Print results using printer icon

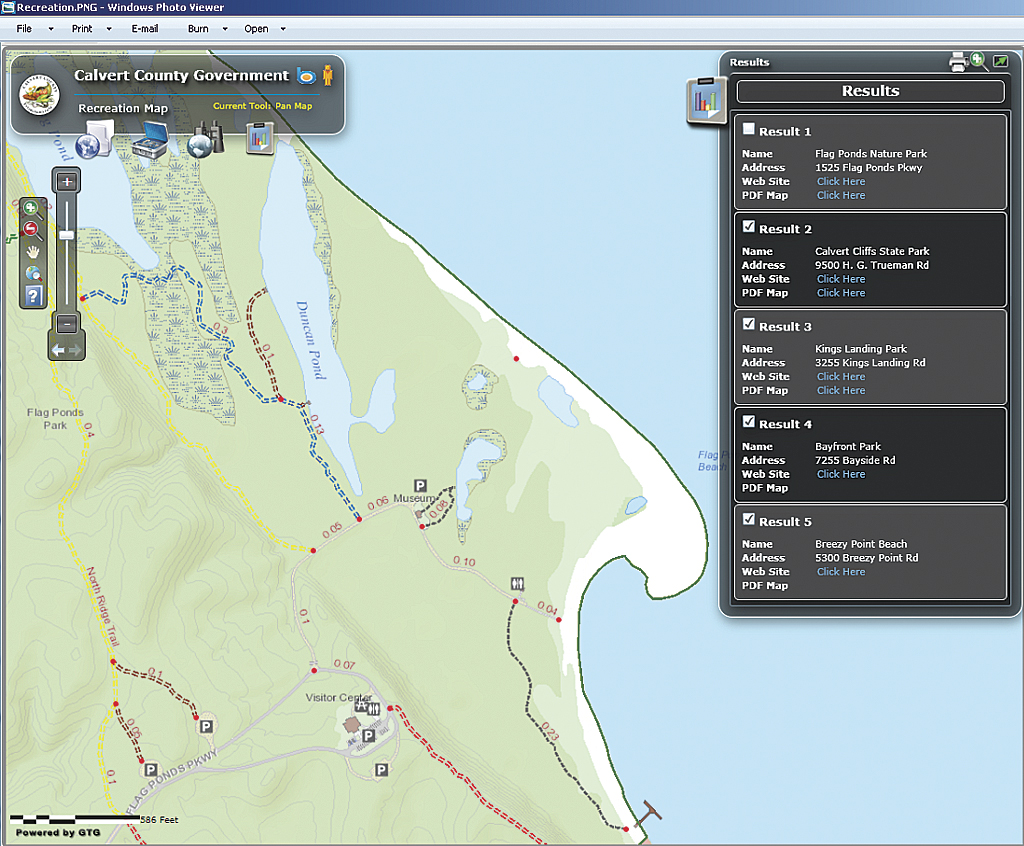point(958,62)
